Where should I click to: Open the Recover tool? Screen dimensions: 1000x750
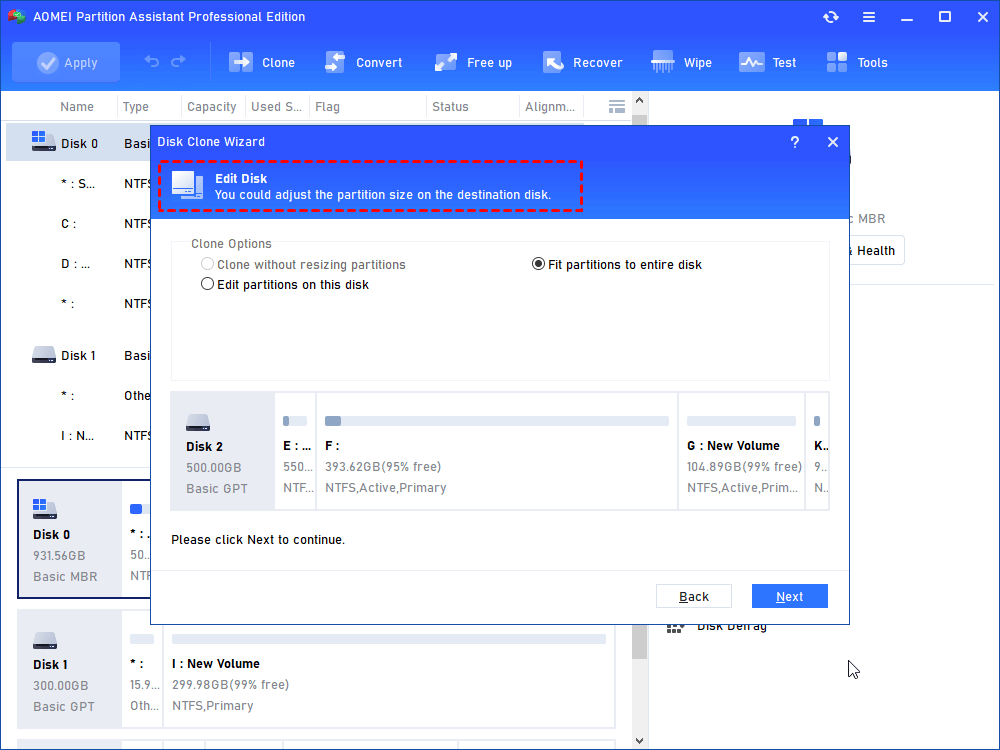tap(582, 62)
